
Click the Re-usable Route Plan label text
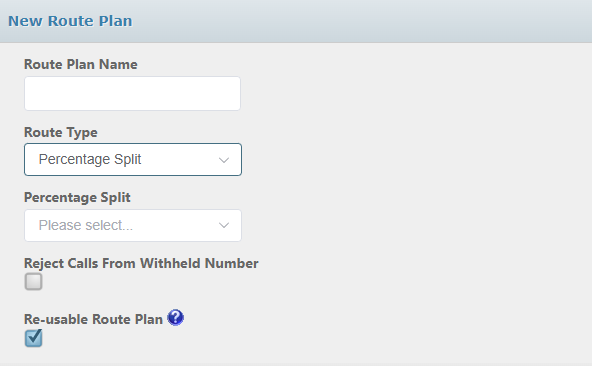pos(93,319)
